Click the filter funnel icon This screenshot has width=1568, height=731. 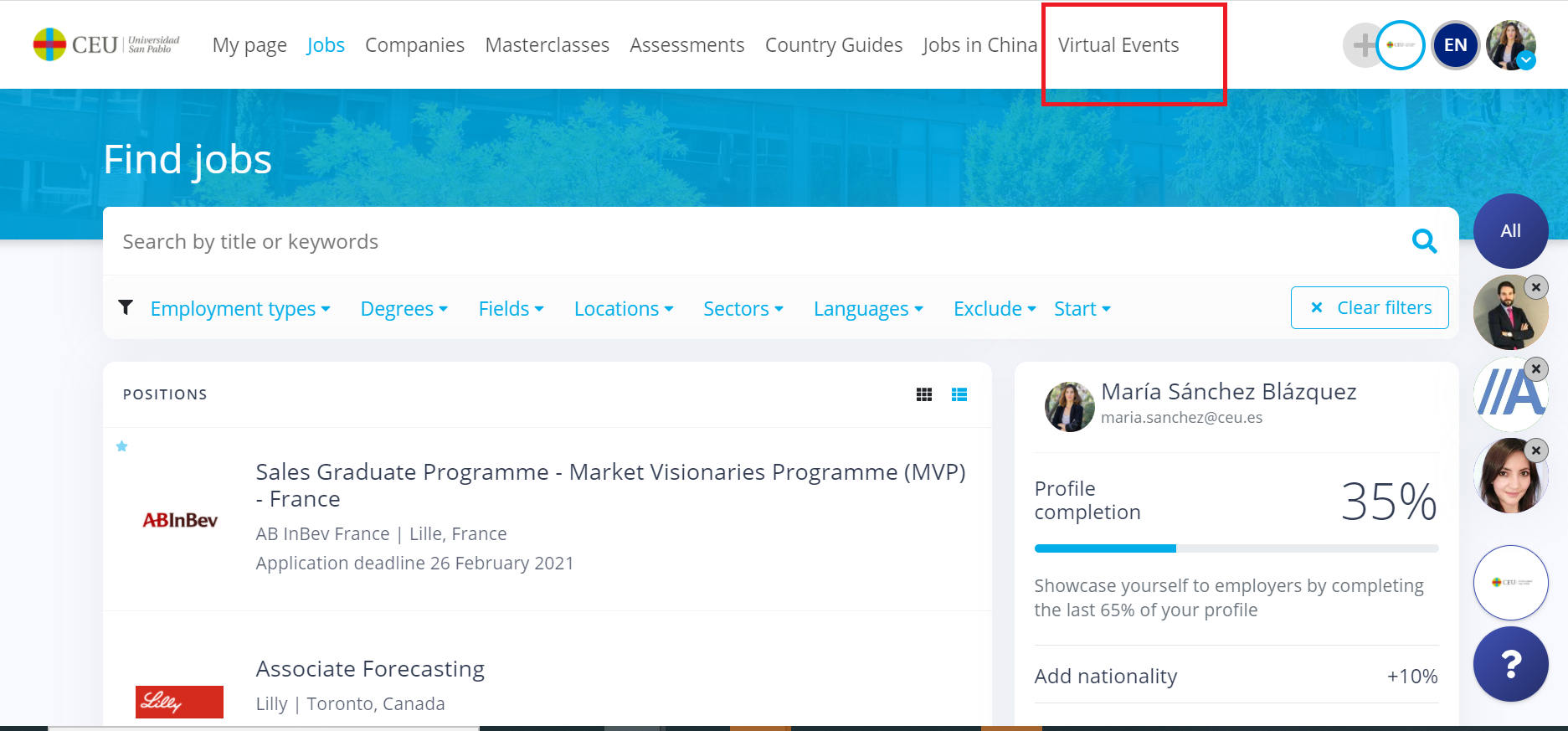126,307
